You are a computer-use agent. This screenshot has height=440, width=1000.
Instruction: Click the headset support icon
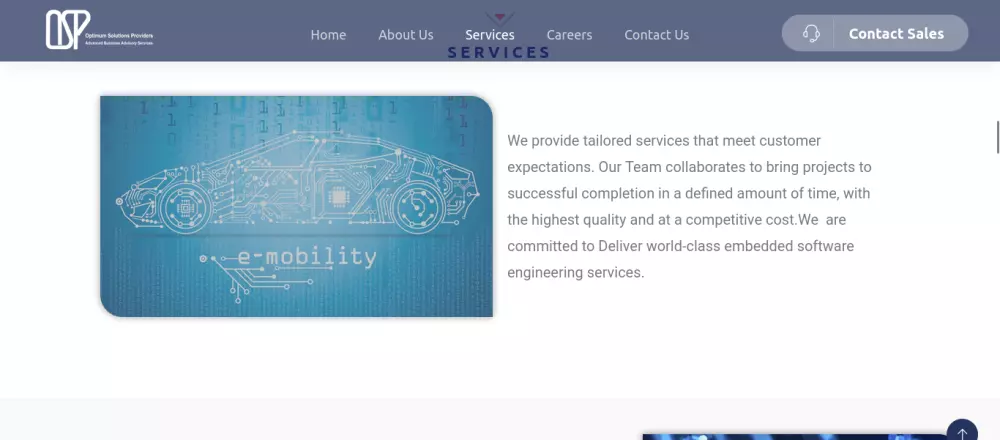(x=811, y=33)
